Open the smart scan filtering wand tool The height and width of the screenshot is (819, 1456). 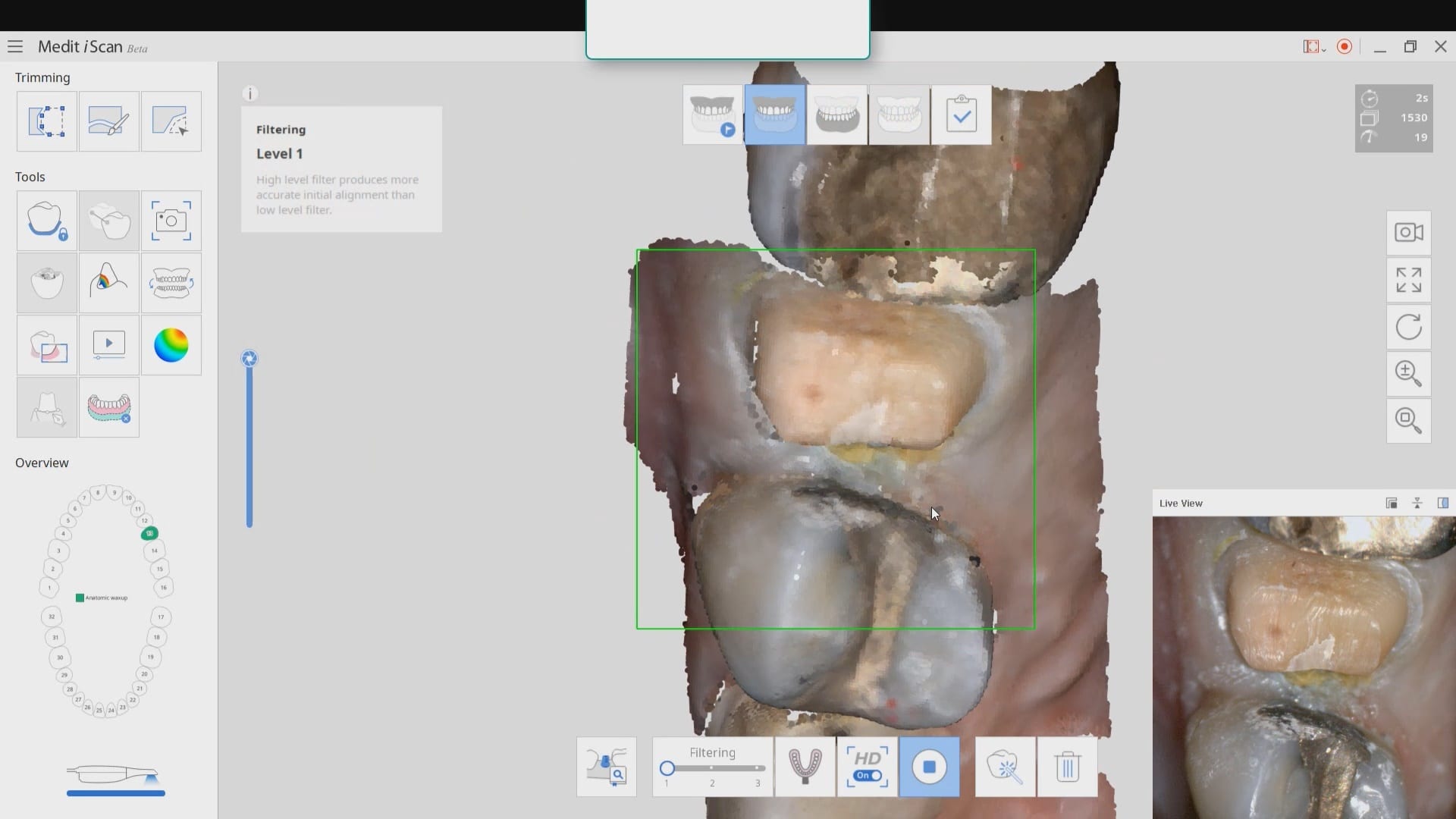click(x=1005, y=767)
